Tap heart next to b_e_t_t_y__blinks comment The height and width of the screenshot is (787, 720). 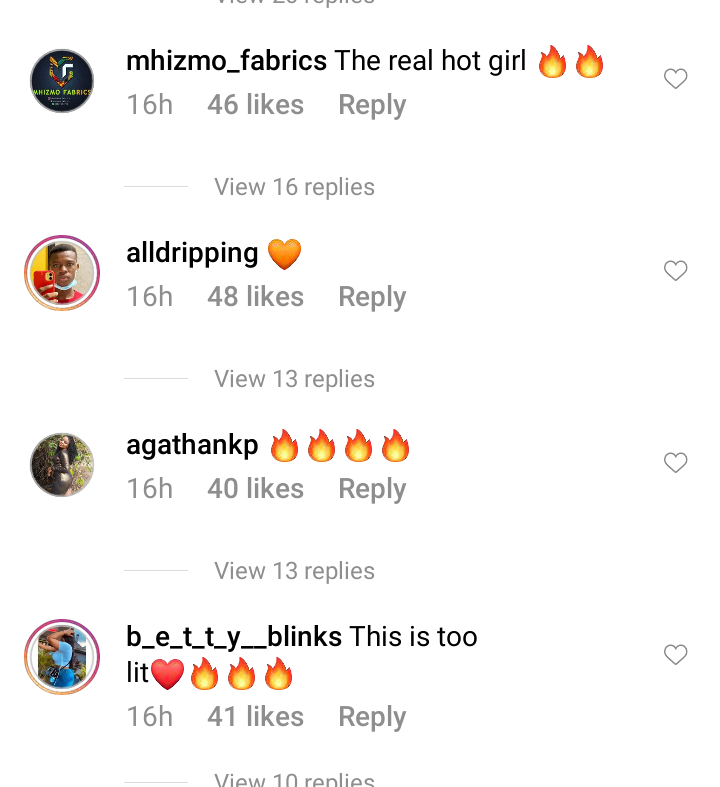click(x=675, y=654)
